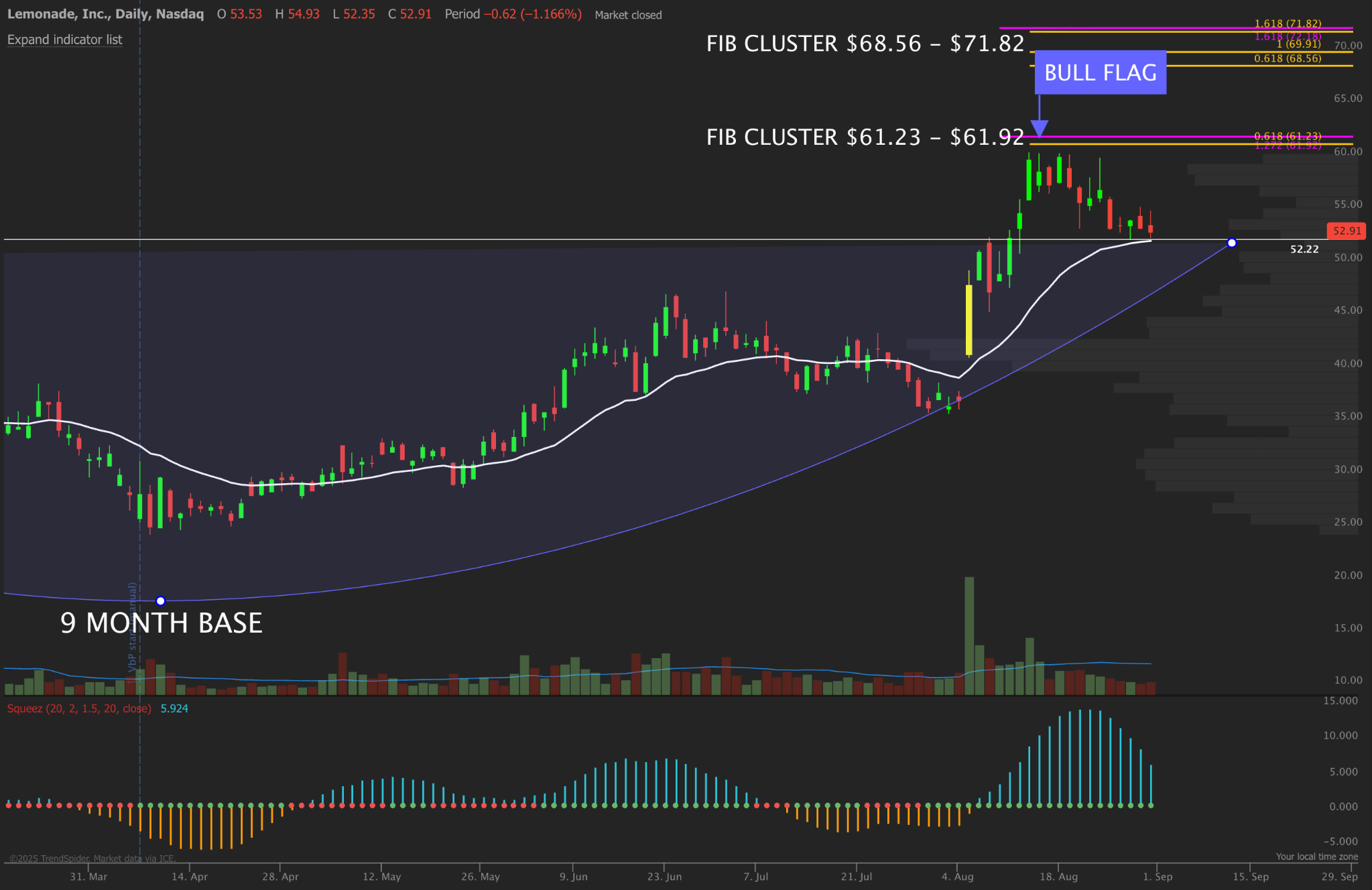The image size is (1372, 890).
Task: Select the FIB CLUSTER $61.23 – $61.92 annotation
Action: (x=865, y=137)
